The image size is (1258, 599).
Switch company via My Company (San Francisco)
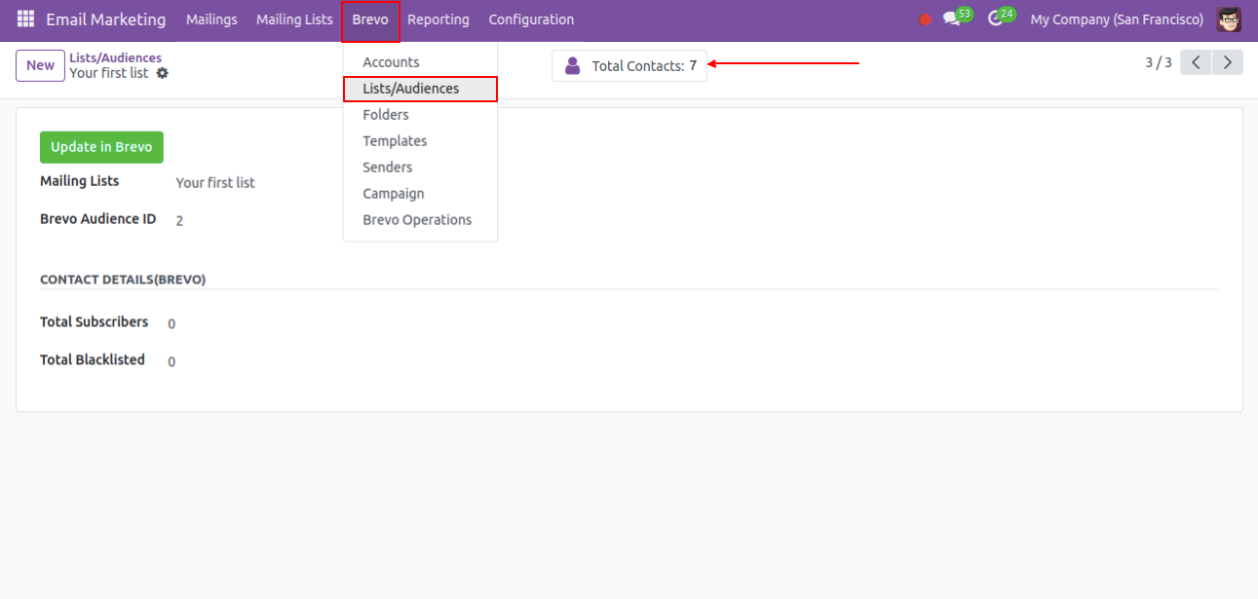pos(1116,20)
